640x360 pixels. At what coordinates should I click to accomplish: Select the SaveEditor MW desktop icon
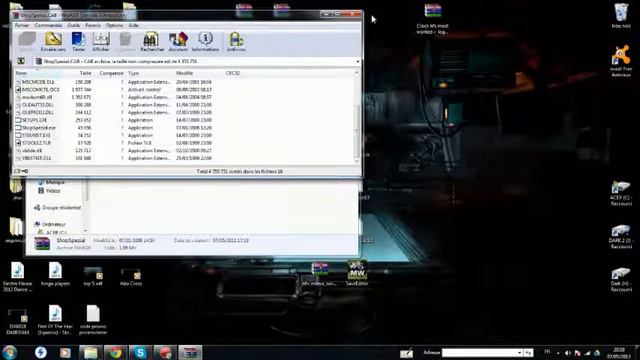pyautogui.click(x=357, y=273)
